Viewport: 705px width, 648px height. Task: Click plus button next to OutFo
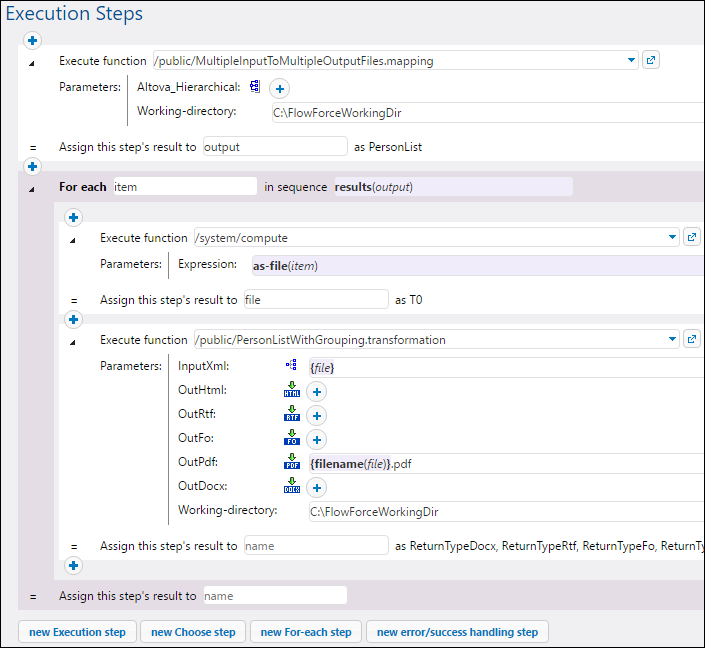(x=316, y=439)
